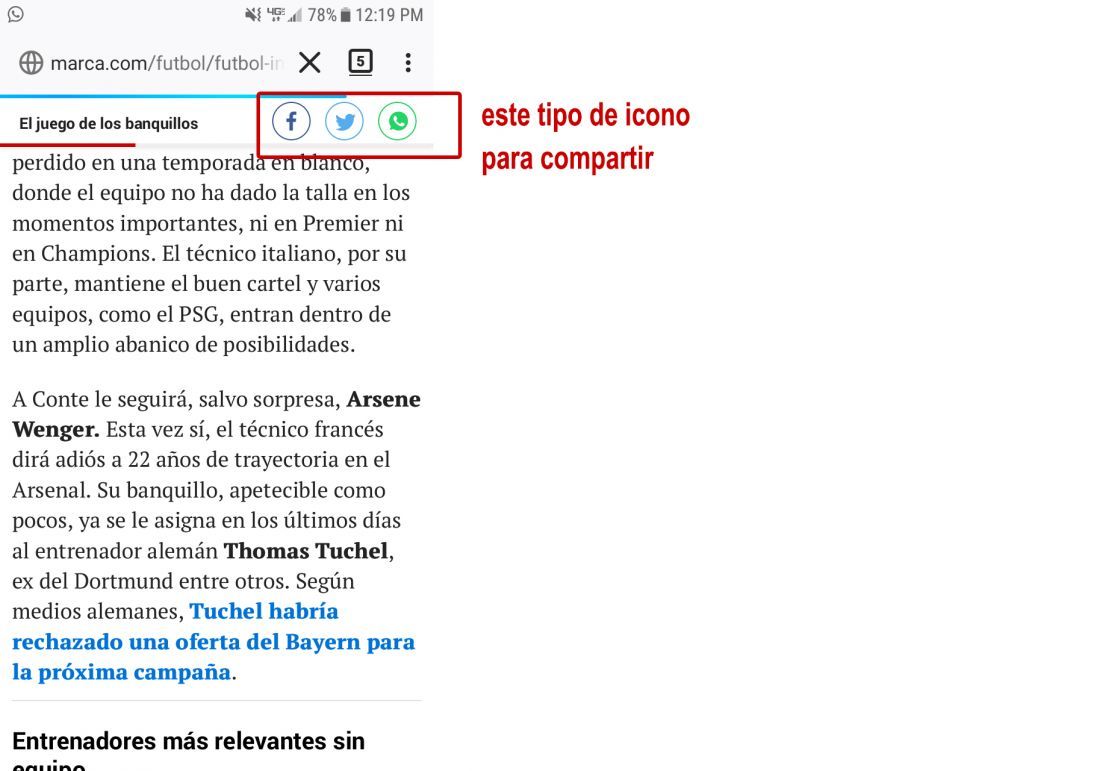Tap the header 'El juego de los banquillos'
1100x771 pixels.
coord(109,123)
